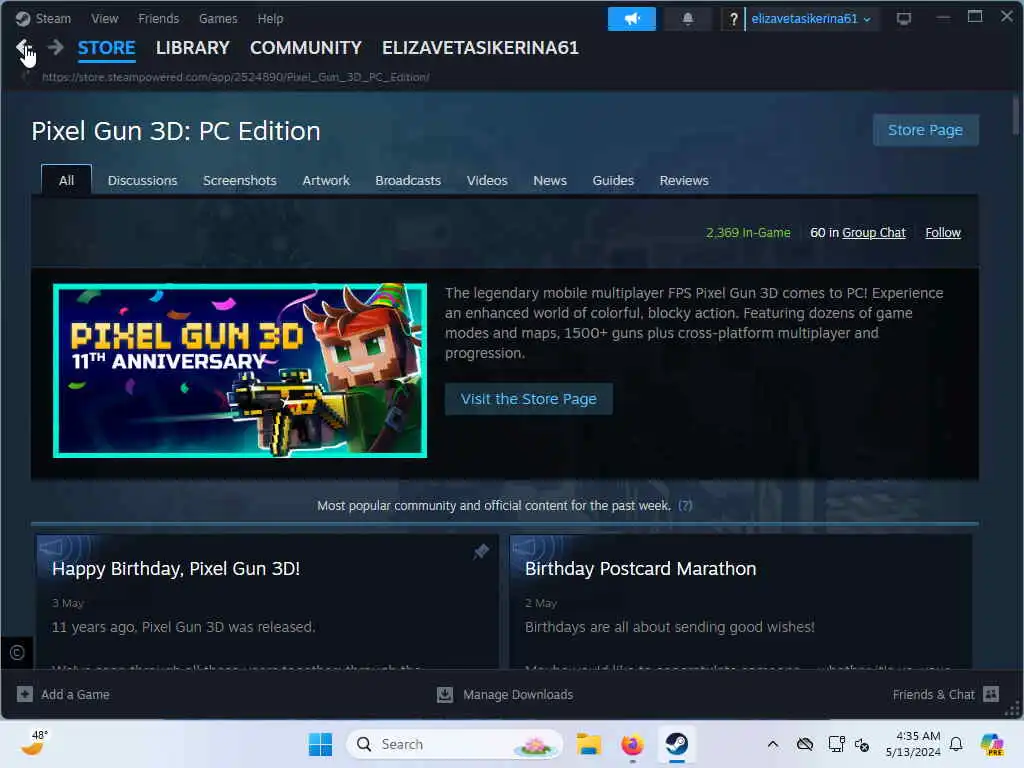Open Windows notification bell in tray
The height and width of the screenshot is (768, 1024).
[956, 744]
